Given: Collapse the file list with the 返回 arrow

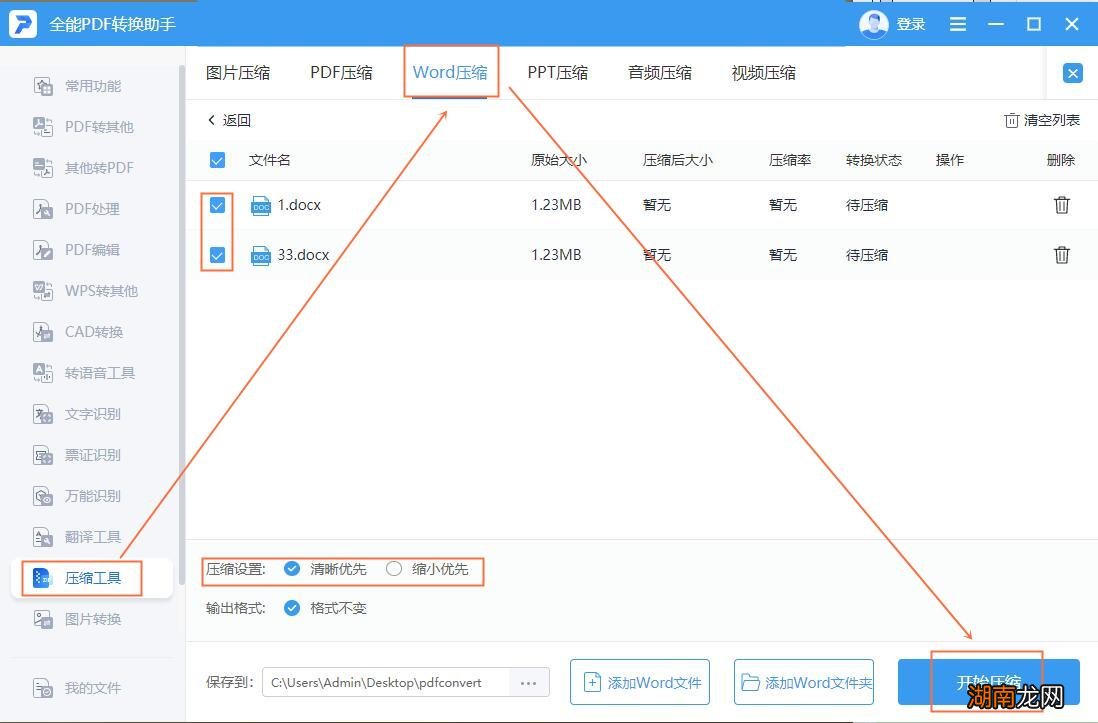Looking at the screenshot, I should [x=228, y=119].
